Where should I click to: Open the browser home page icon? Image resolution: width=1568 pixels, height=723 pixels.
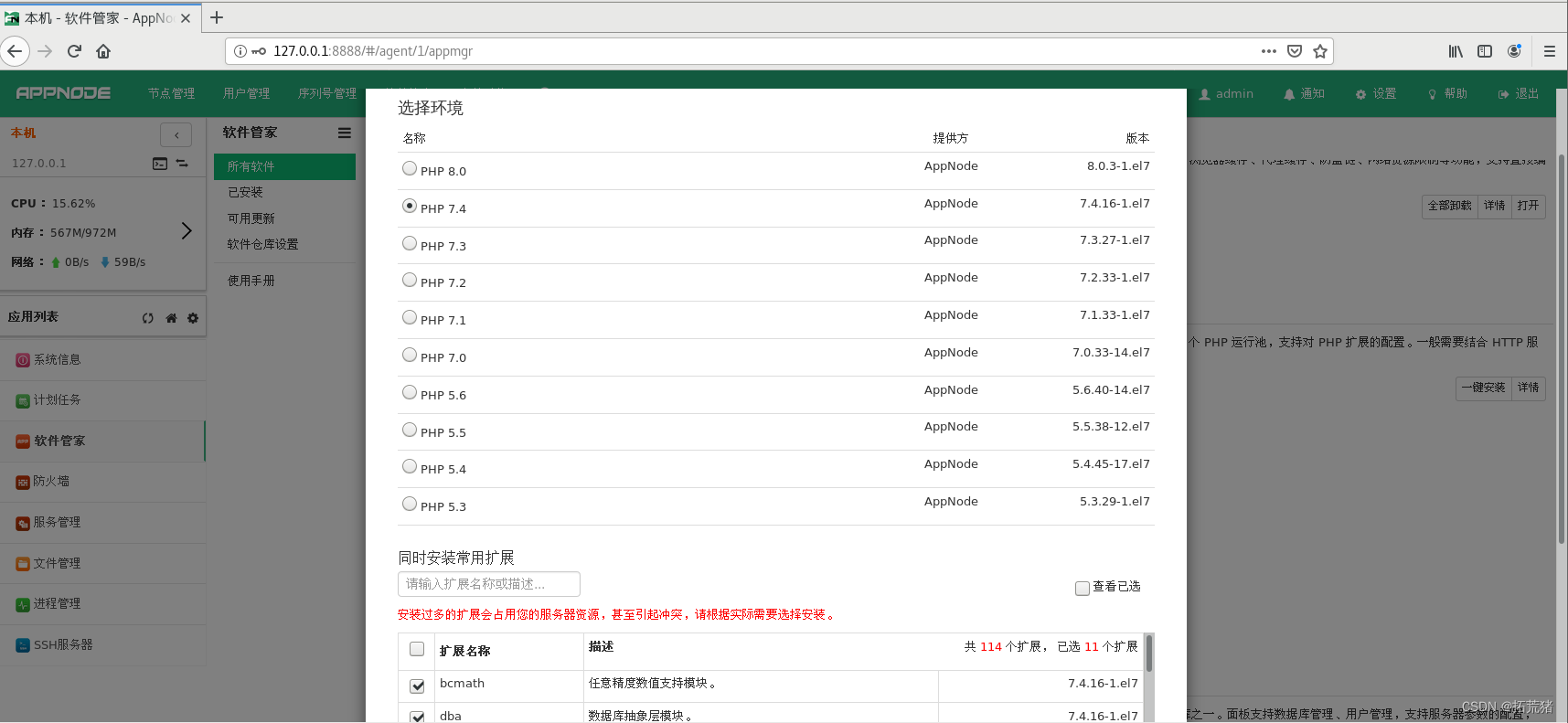[103, 51]
